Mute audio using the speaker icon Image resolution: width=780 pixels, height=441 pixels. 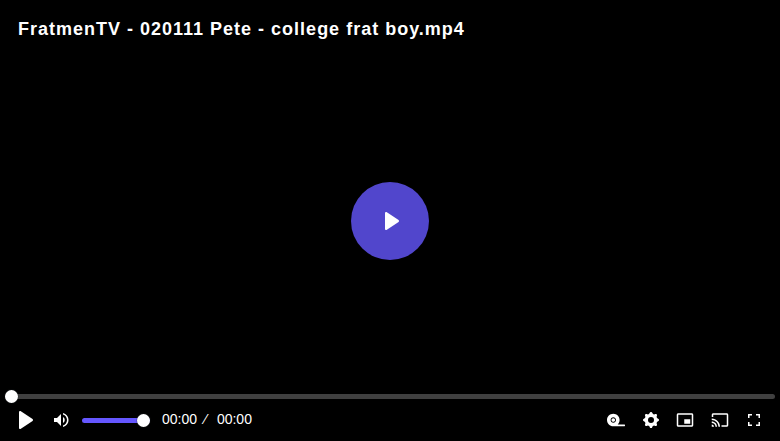[61, 420]
